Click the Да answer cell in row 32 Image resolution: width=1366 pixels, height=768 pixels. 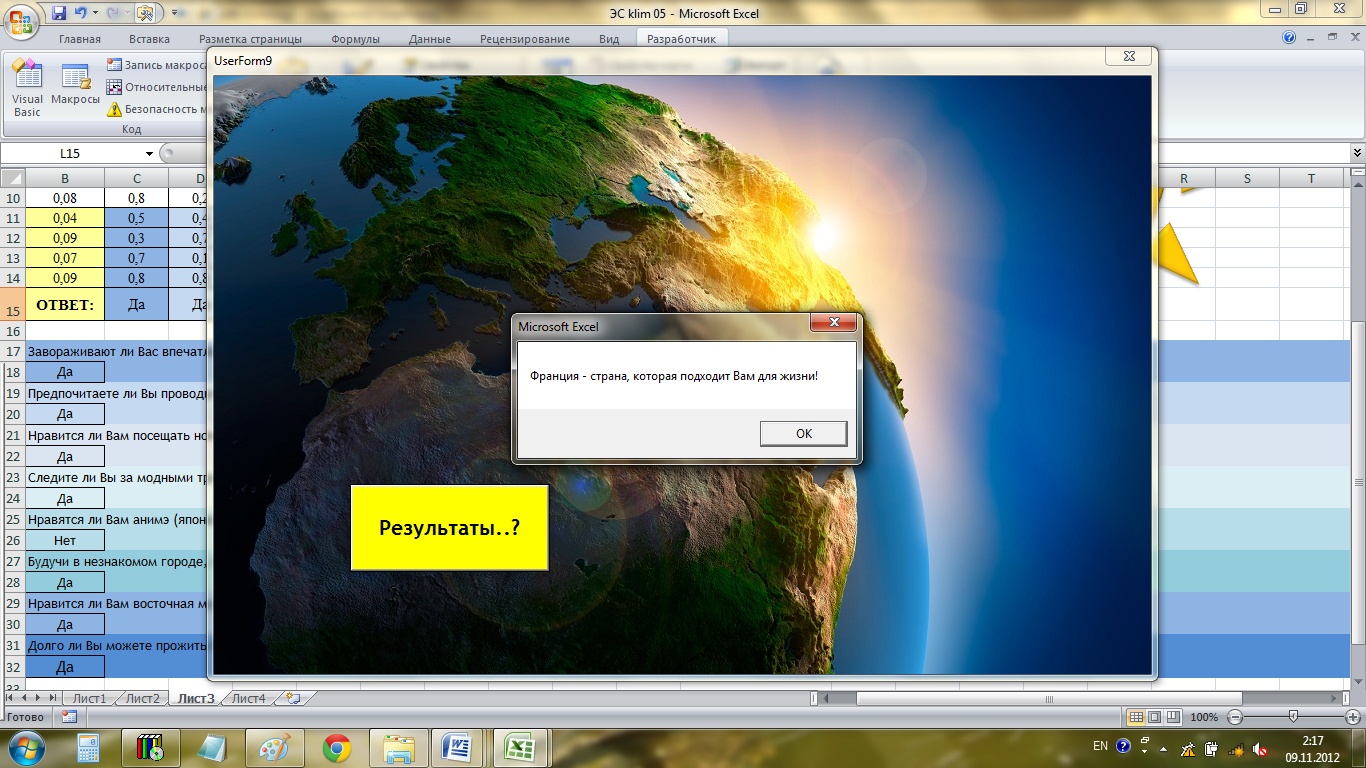coord(65,666)
